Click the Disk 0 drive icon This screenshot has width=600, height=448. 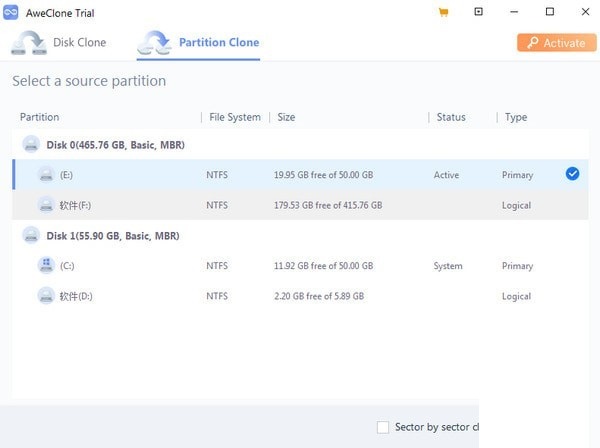(31, 144)
